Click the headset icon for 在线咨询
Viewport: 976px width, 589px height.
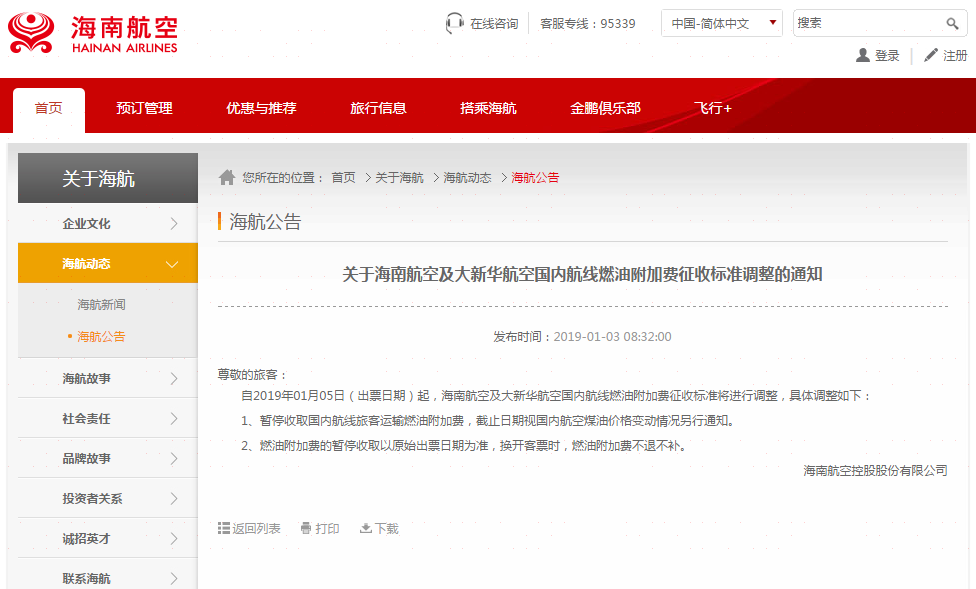(454, 24)
